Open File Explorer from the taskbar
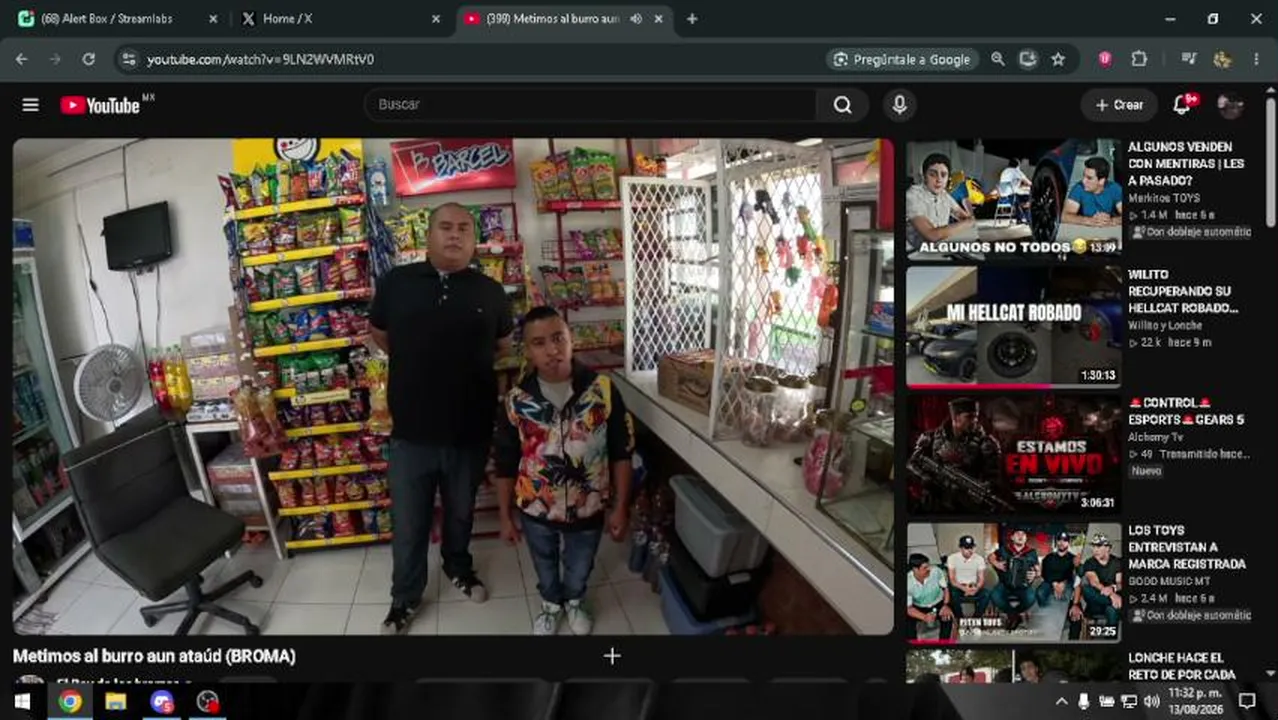Screen dimensions: 1278x720 116,701
